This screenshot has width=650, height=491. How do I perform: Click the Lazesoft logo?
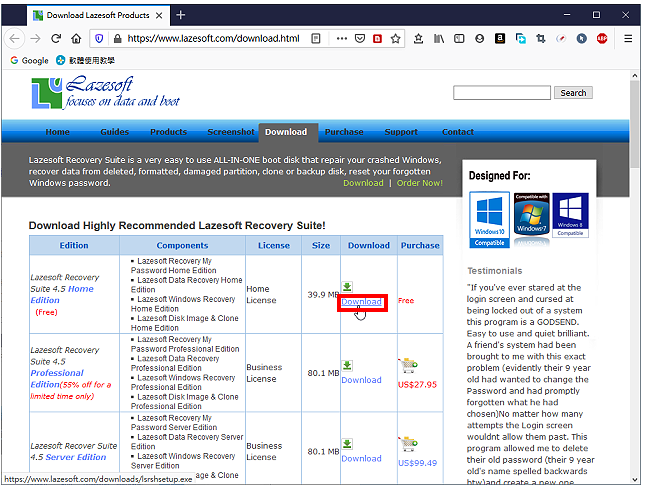point(105,92)
